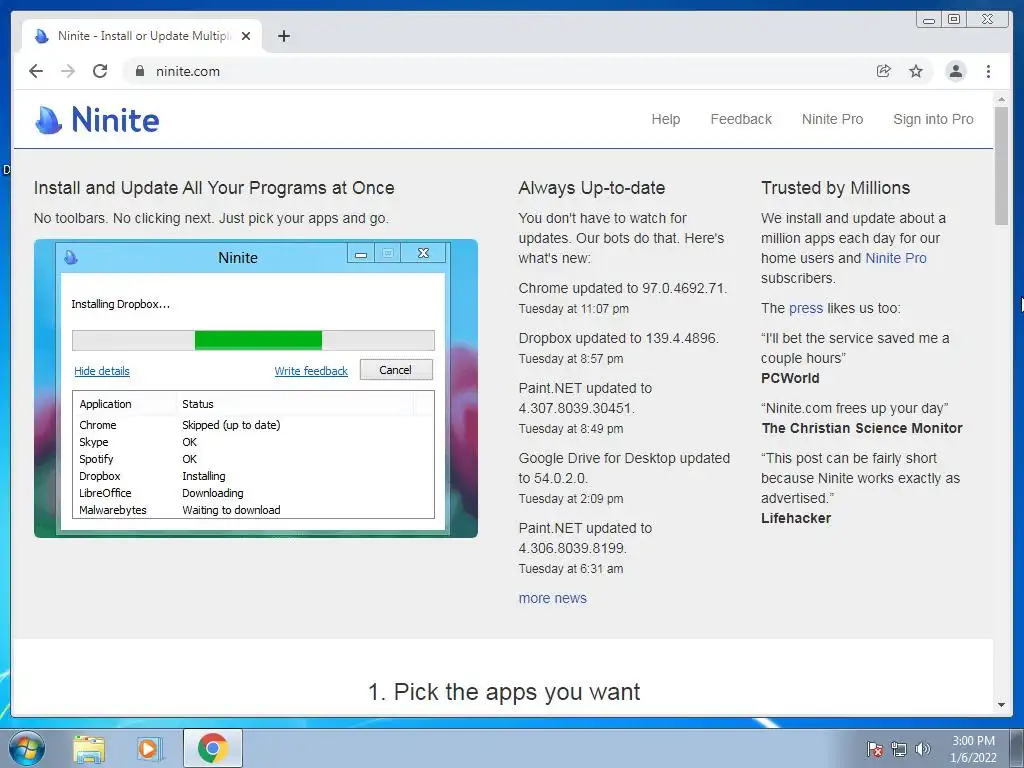This screenshot has width=1024, height=768.
Task: Click the Ninite installer demo image
Action: 256,389
